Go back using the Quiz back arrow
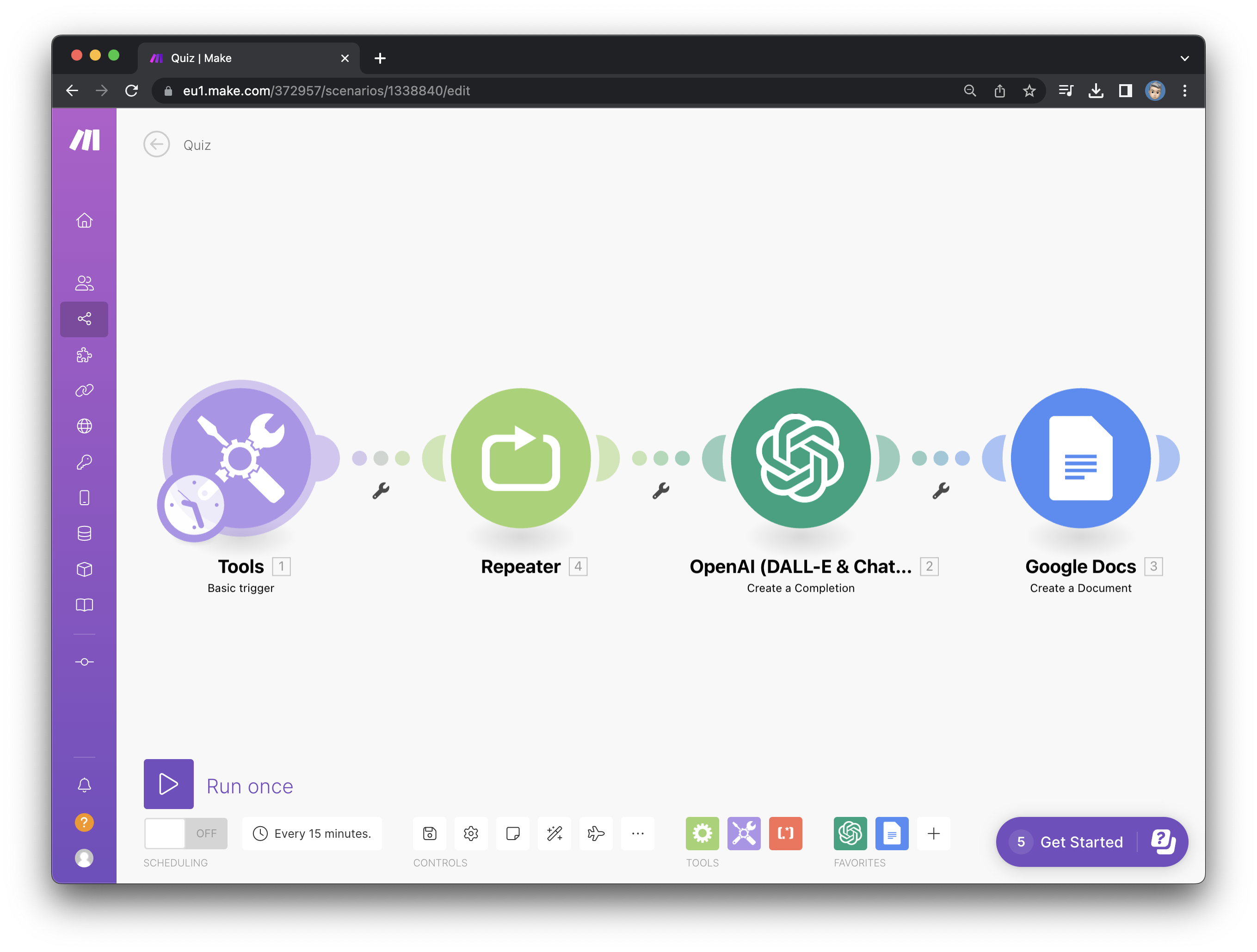The width and height of the screenshot is (1257, 952). pos(156,144)
